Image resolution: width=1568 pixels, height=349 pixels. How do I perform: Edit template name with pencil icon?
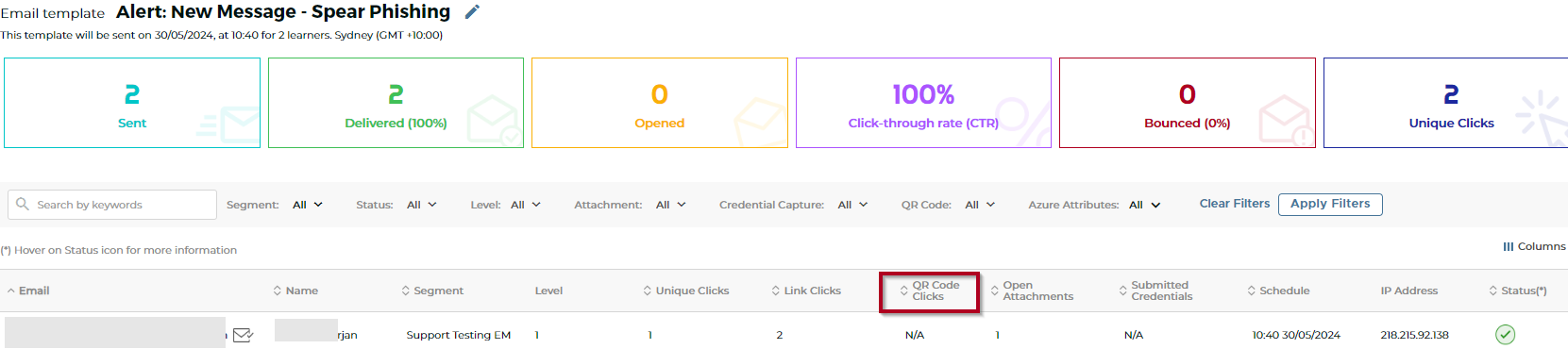[x=473, y=11]
